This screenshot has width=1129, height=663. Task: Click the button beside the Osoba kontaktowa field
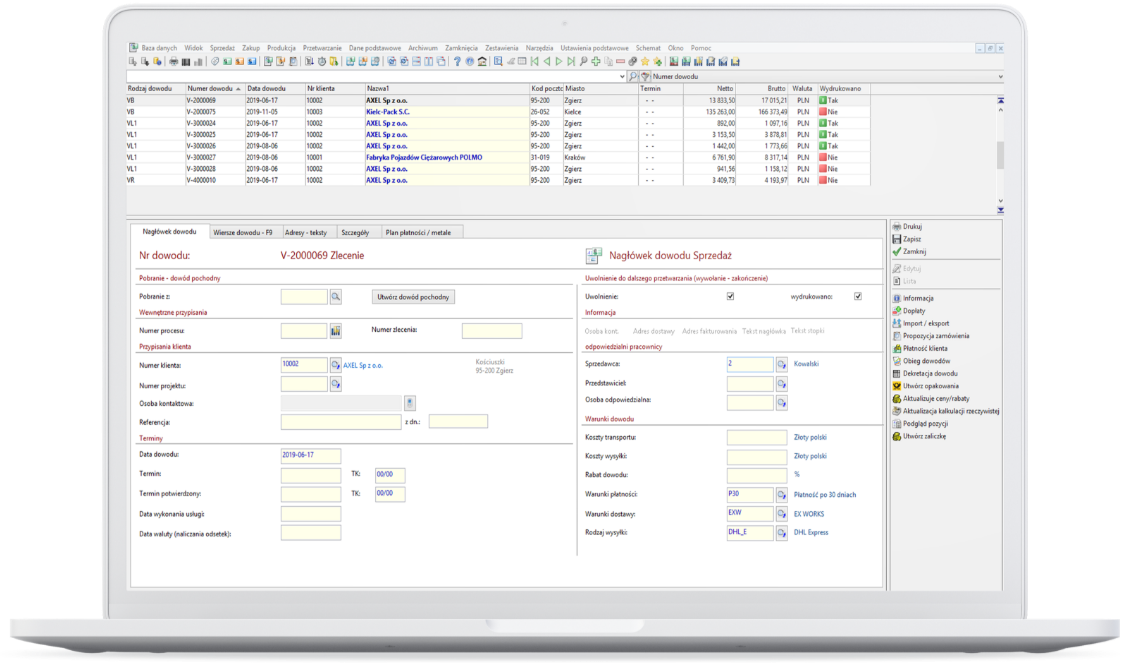(410, 403)
